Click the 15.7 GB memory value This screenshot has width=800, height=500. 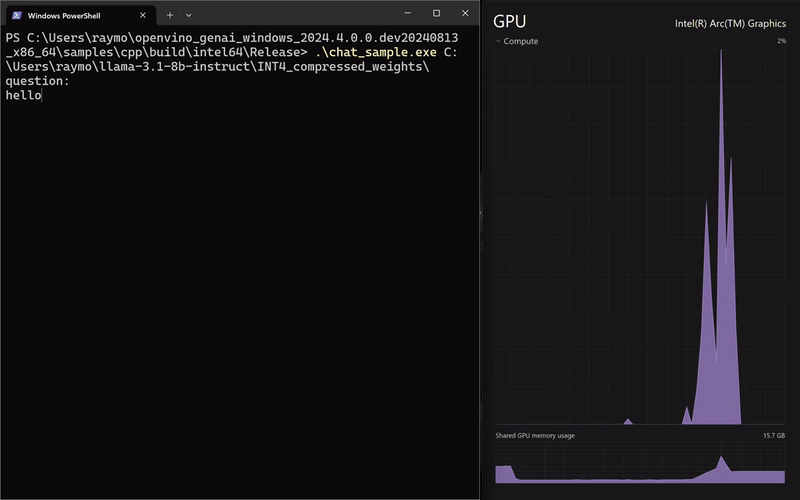pyautogui.click(x=774, y=436)
